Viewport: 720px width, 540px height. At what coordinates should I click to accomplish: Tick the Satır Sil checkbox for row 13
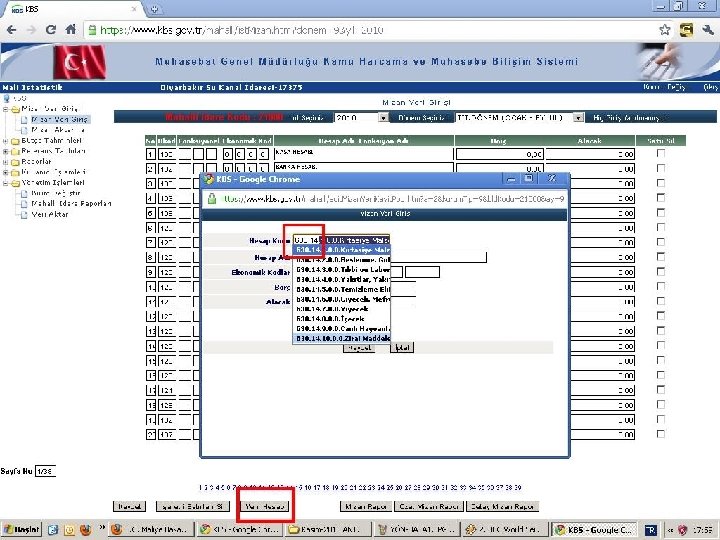[x=661, y=331]
